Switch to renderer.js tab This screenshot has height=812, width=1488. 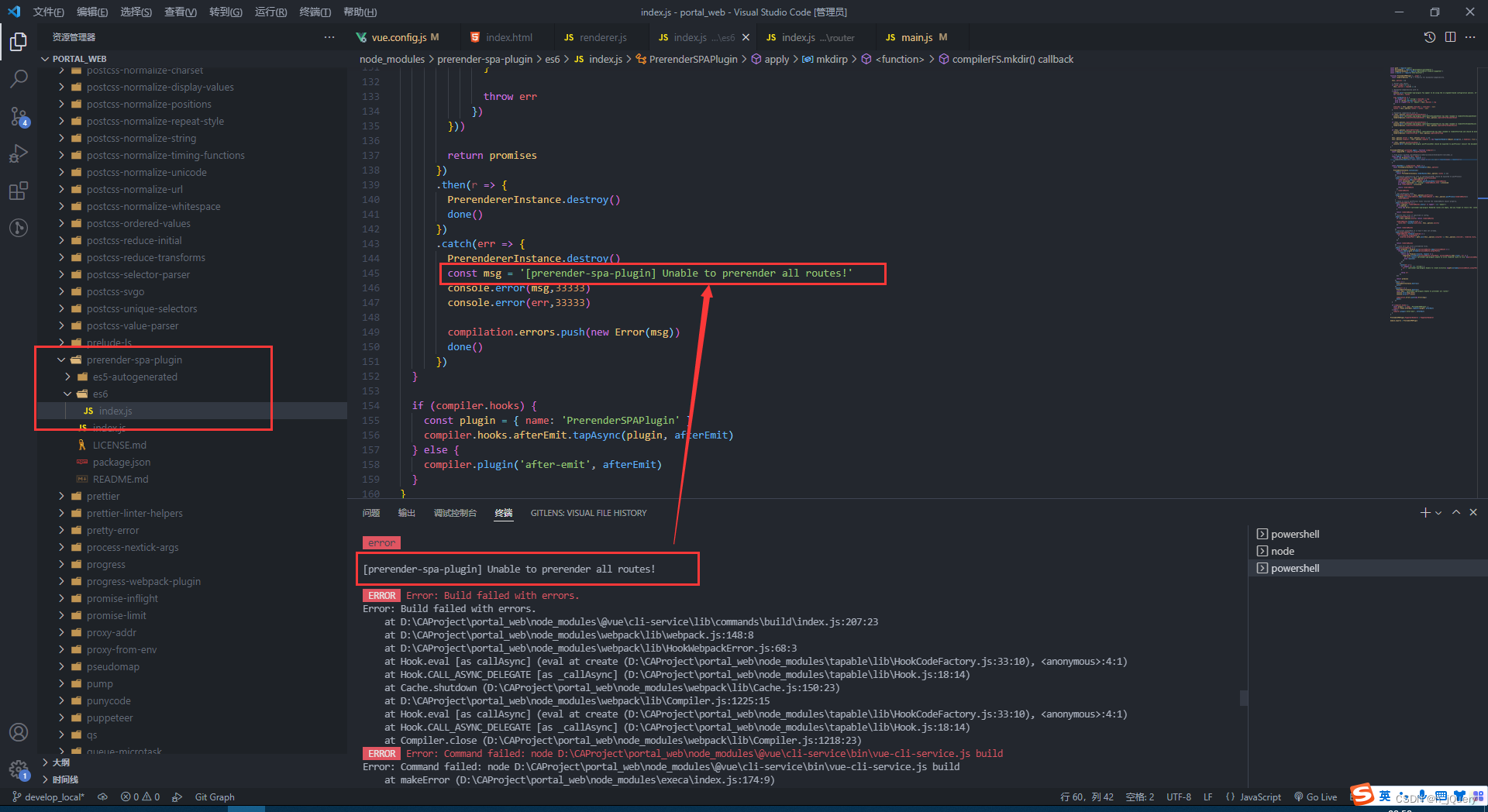602,37
